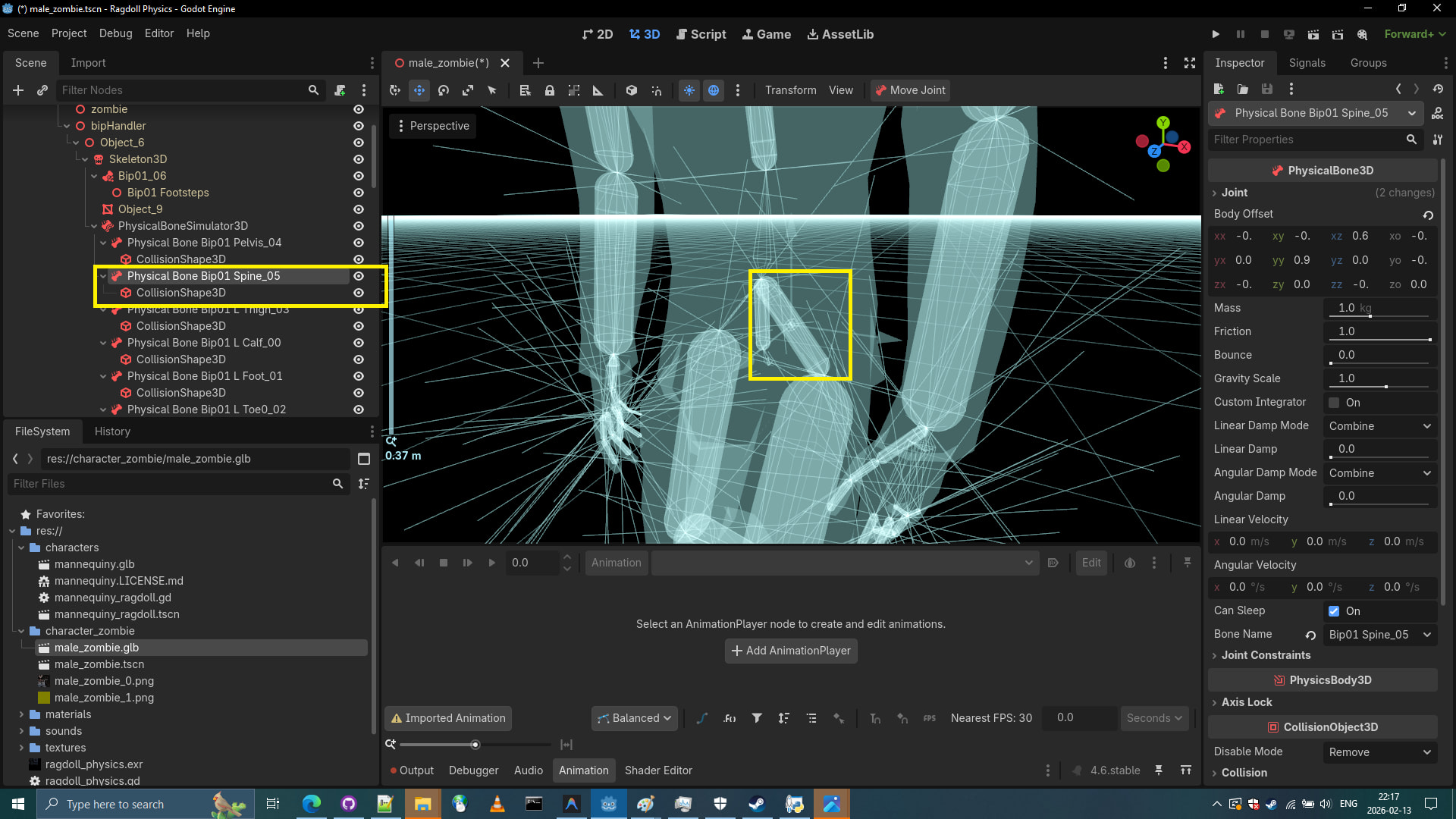The height and width of the screenshot is (819, 1456).
Task: Expand the Joint Constraints section
Action: point(1265,655)
